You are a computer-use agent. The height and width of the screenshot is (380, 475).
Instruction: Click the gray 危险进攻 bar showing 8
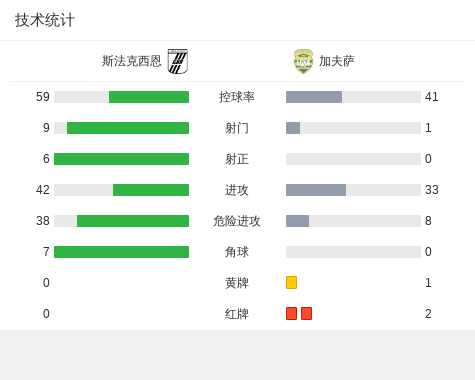297,221
